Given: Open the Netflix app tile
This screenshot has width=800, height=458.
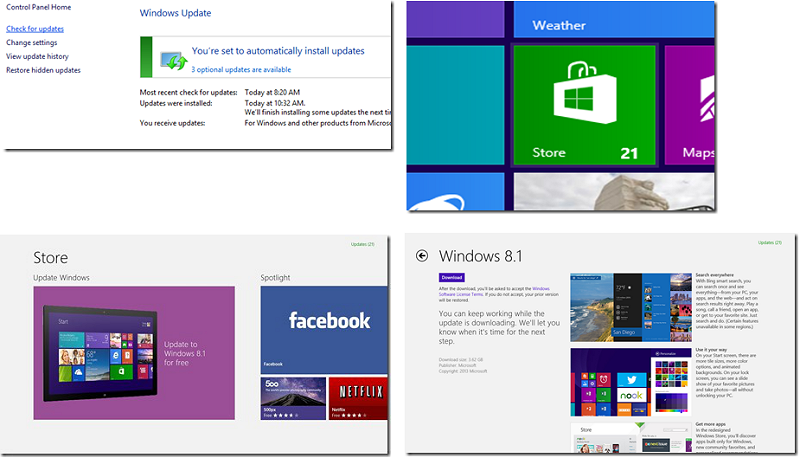Looking at the screenshot, I should tap(358, 398).
